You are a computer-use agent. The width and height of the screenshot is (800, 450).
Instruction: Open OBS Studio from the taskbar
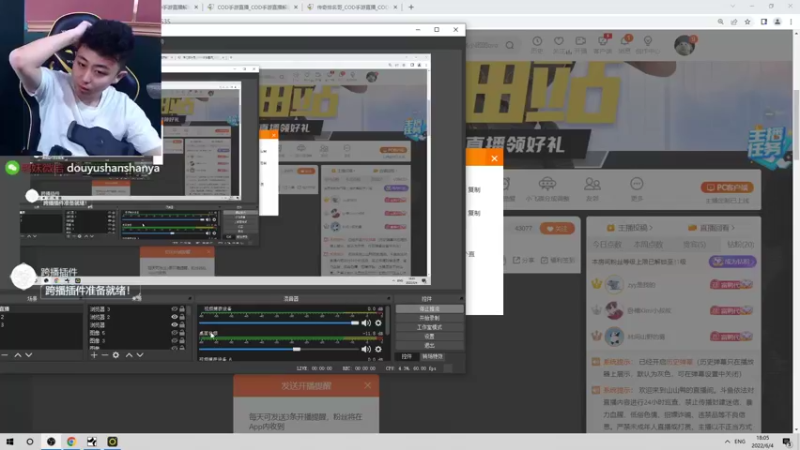pos(51,442)
